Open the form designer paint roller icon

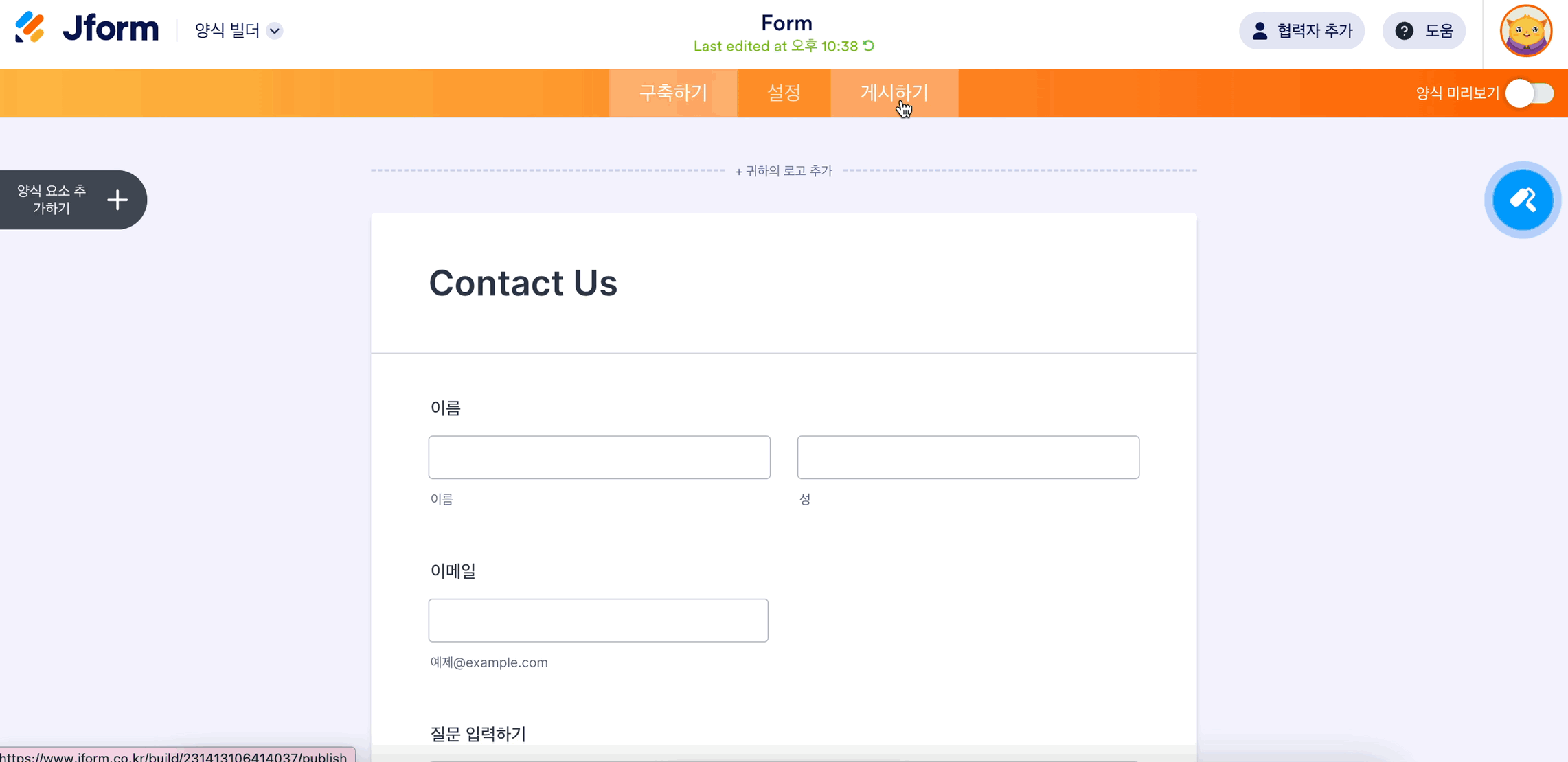1522,200
